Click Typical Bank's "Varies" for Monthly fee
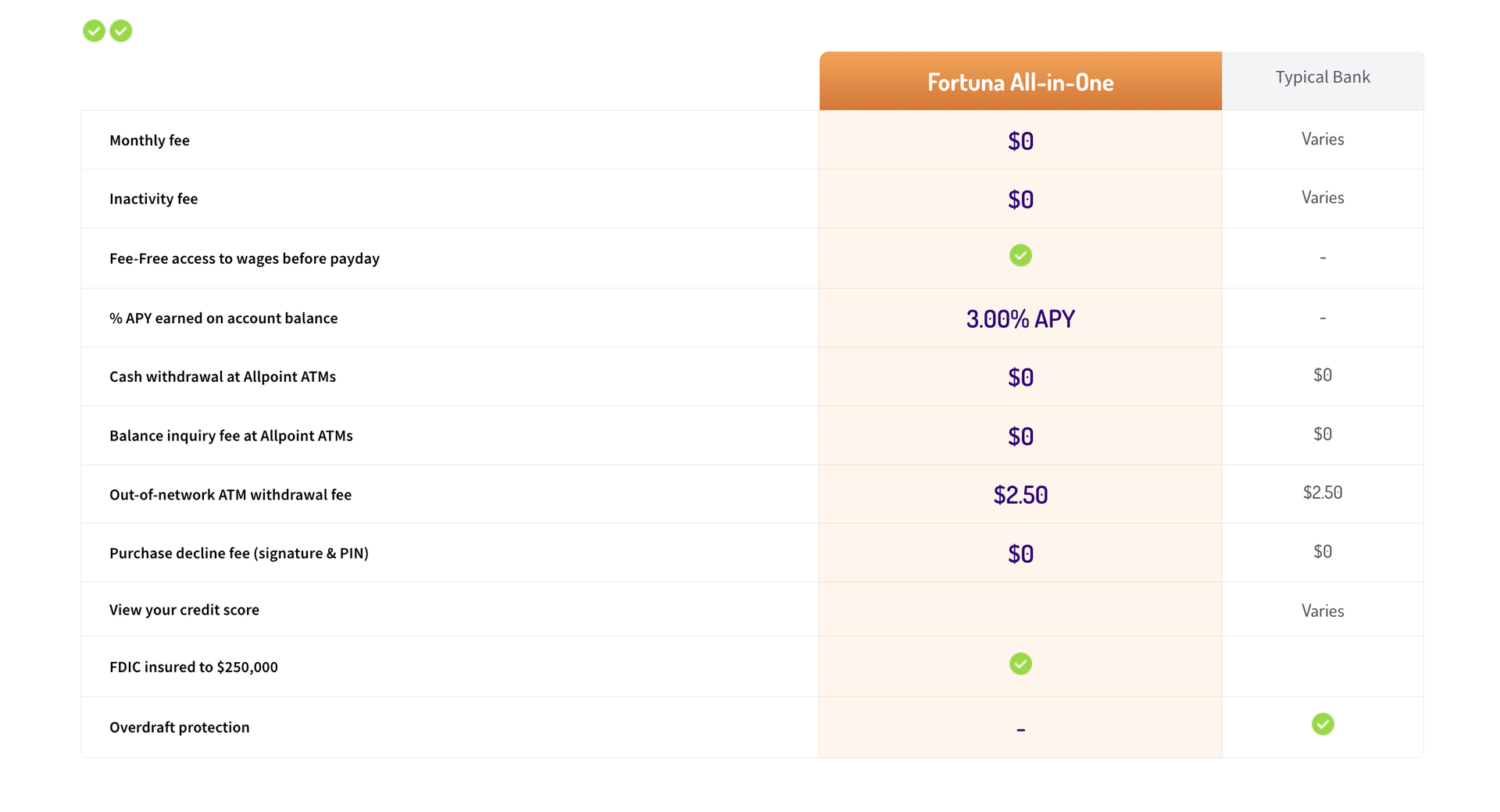This screenshot has width=1500, height=812. tap(1323, 140)
